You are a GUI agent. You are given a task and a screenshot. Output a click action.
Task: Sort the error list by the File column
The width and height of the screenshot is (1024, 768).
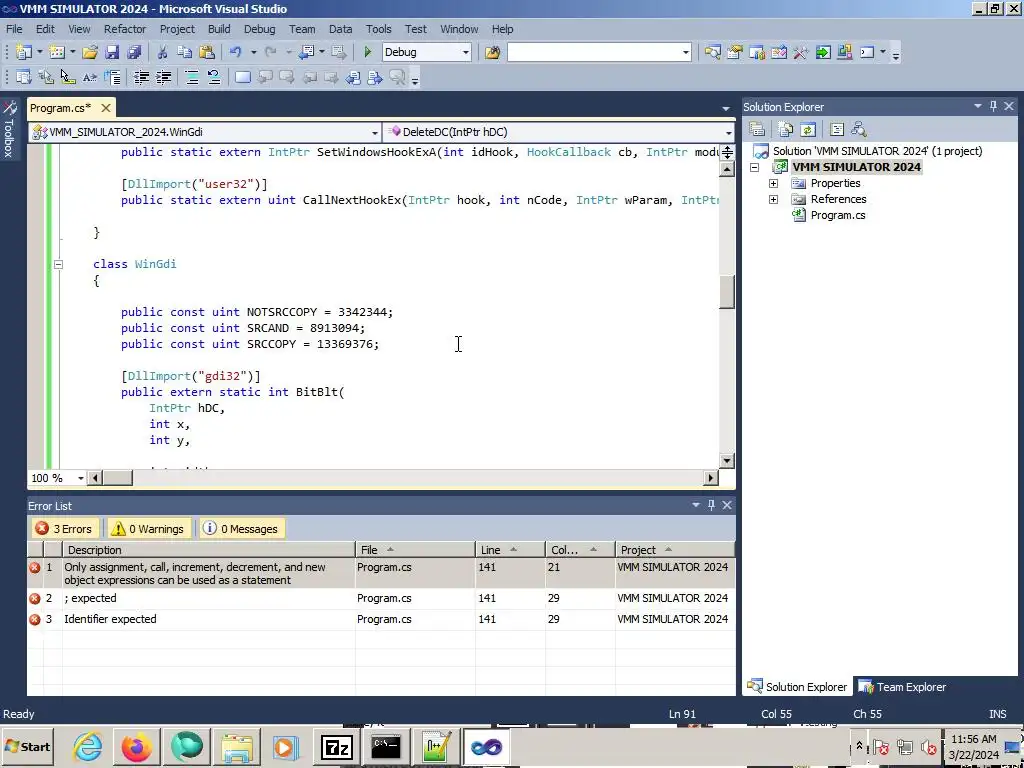tap(415, 550)
